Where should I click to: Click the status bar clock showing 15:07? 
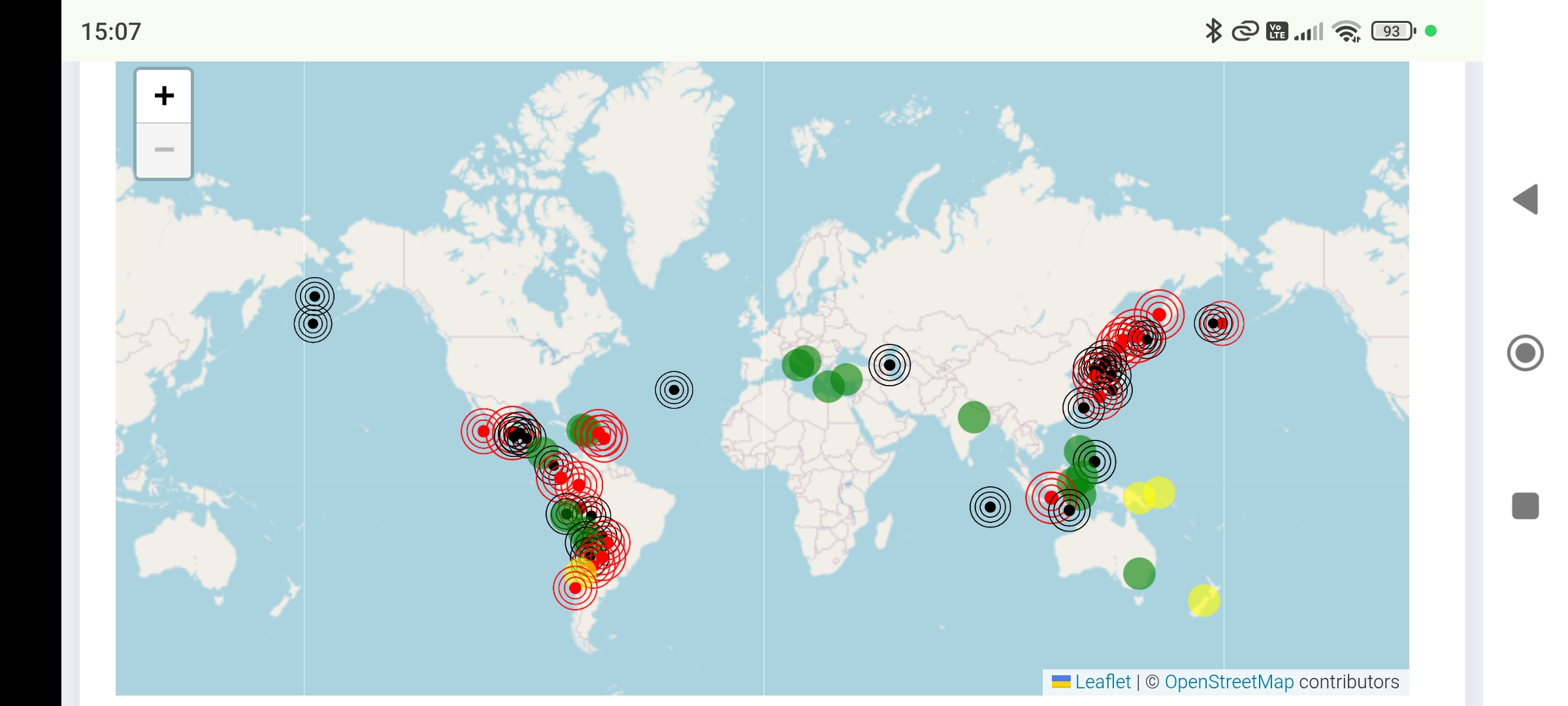[111, 31]
